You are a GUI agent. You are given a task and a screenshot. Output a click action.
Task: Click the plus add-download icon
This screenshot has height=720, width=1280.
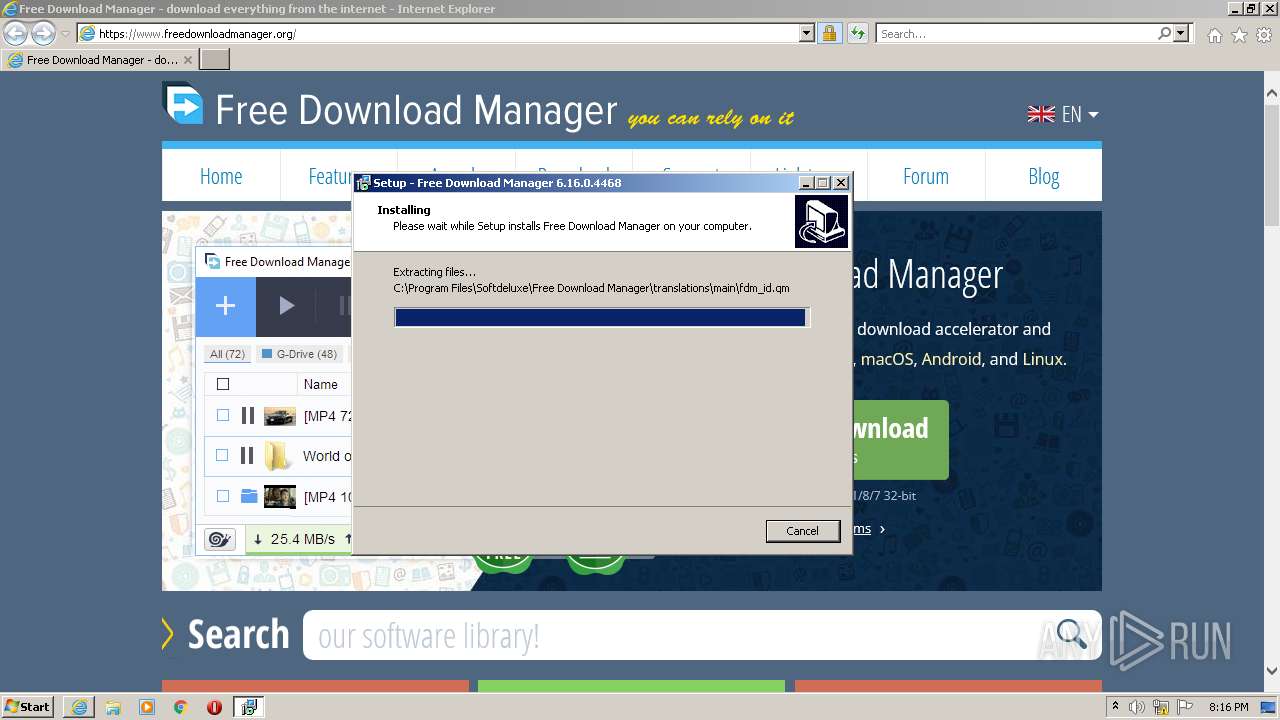[x=225, y=306]
